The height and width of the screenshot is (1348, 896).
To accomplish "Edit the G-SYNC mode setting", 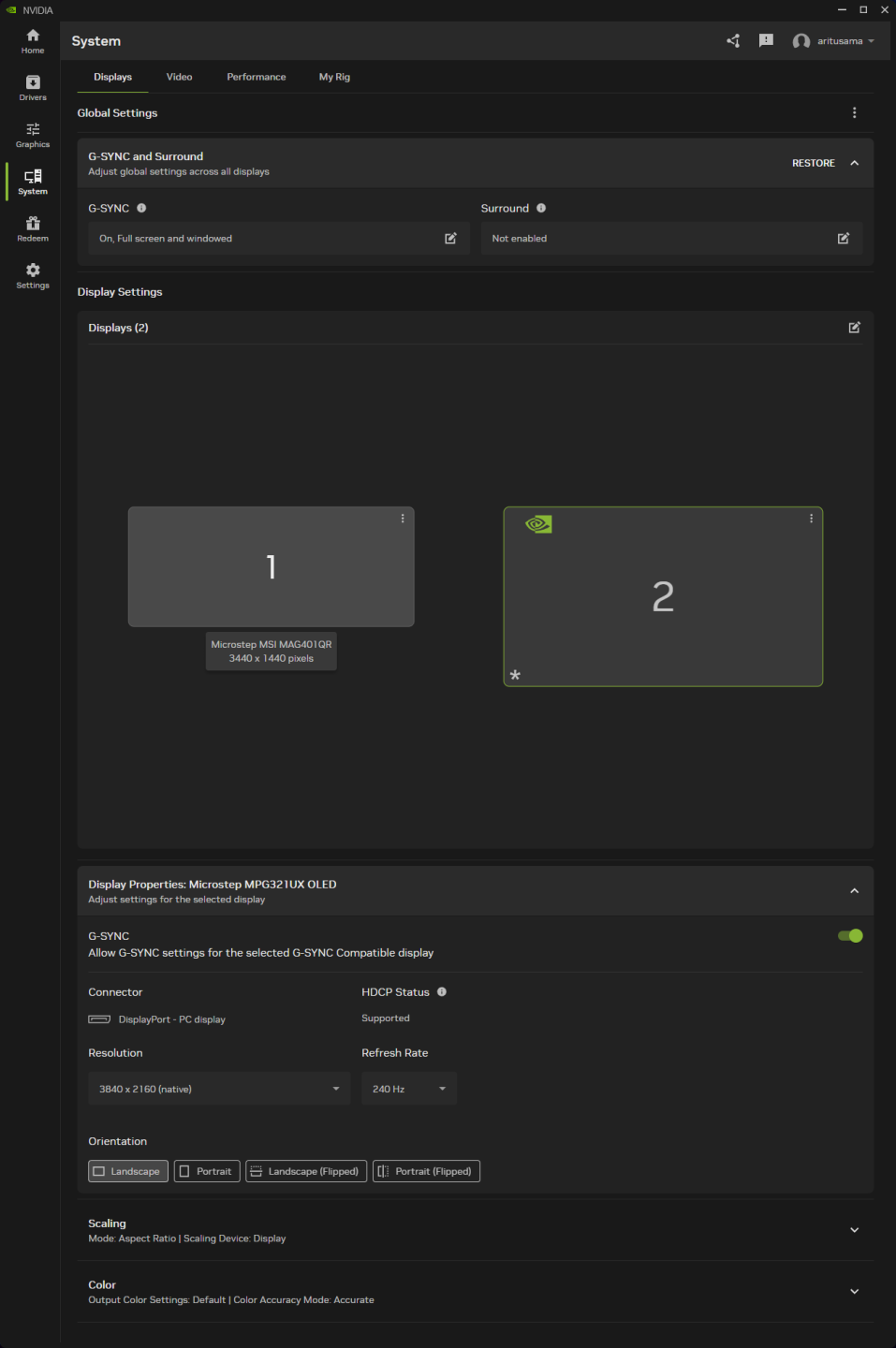I will (450, 239).
